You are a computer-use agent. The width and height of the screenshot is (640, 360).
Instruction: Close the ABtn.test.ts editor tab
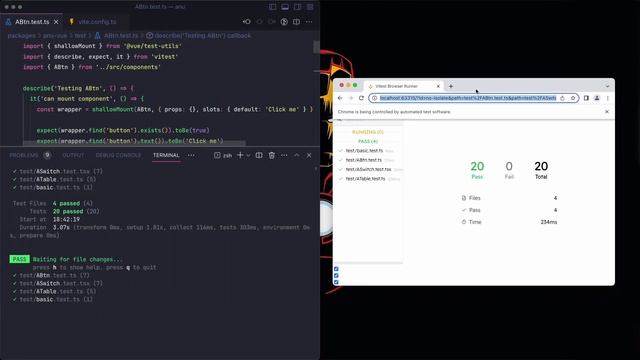coord(56,22)
